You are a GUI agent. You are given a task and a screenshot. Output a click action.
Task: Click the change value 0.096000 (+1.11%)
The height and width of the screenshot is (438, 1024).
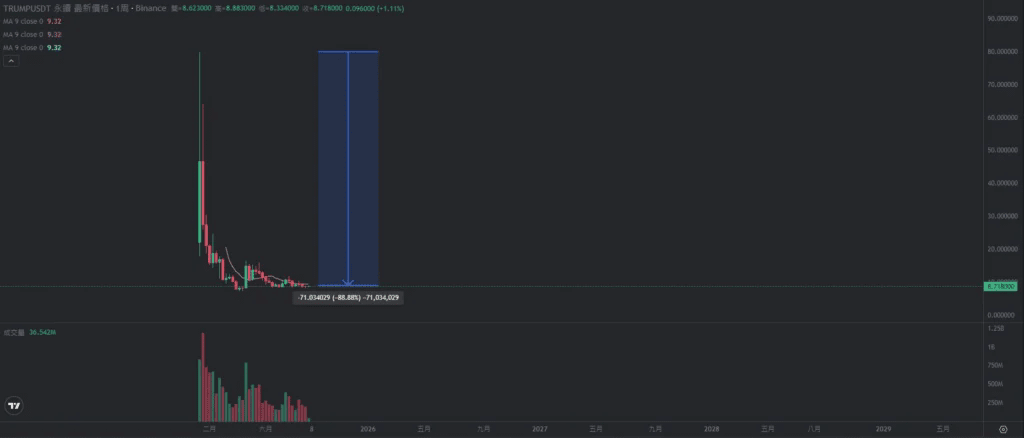click(x=375, y=8)
